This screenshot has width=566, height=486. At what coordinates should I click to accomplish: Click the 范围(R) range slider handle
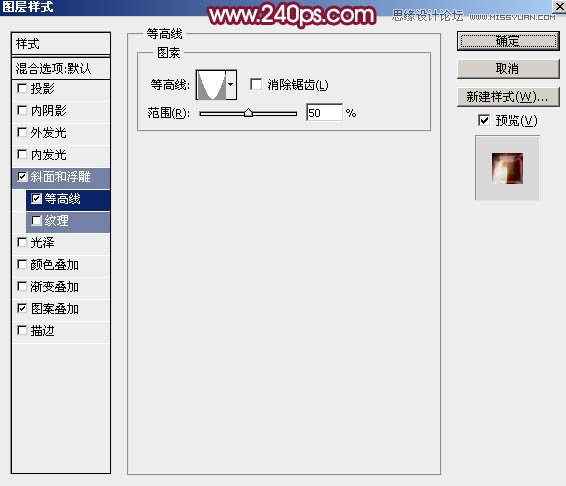pyautogui.click(x=248, y=113)
